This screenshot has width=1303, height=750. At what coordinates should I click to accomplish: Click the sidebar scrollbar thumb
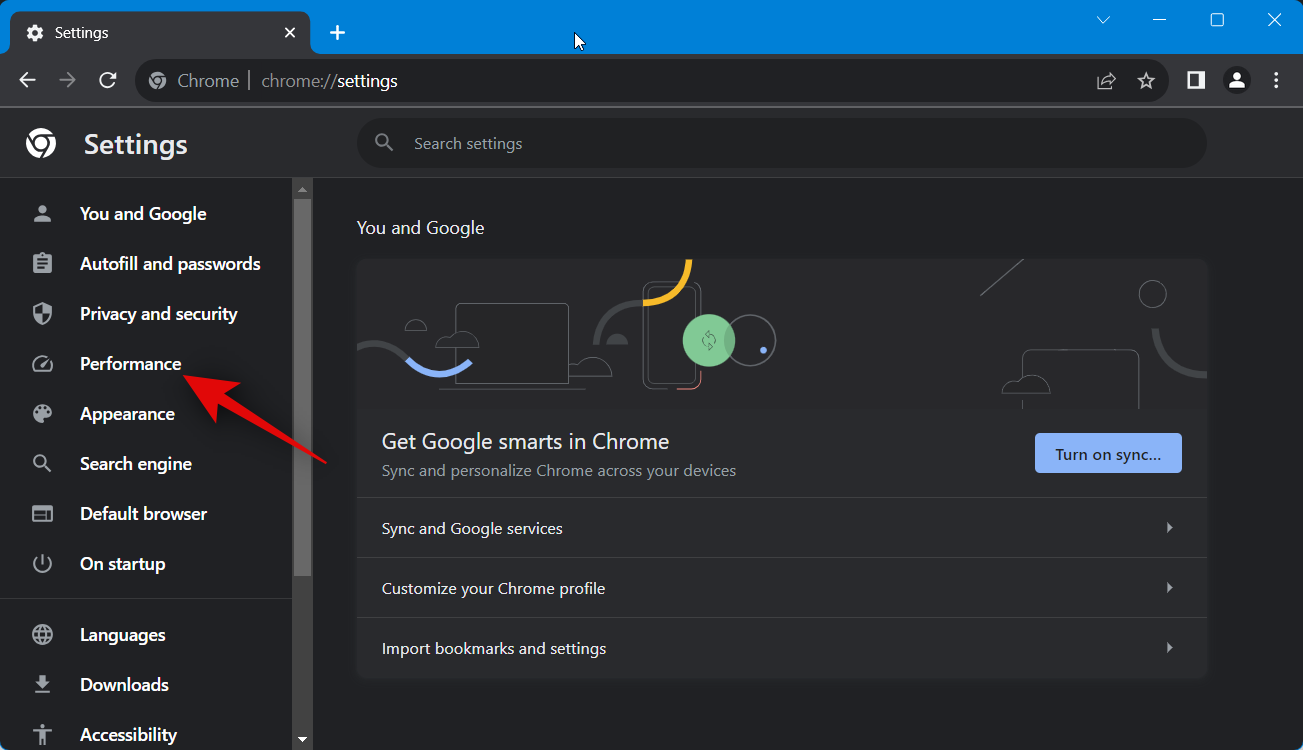(x=302, y=387)
